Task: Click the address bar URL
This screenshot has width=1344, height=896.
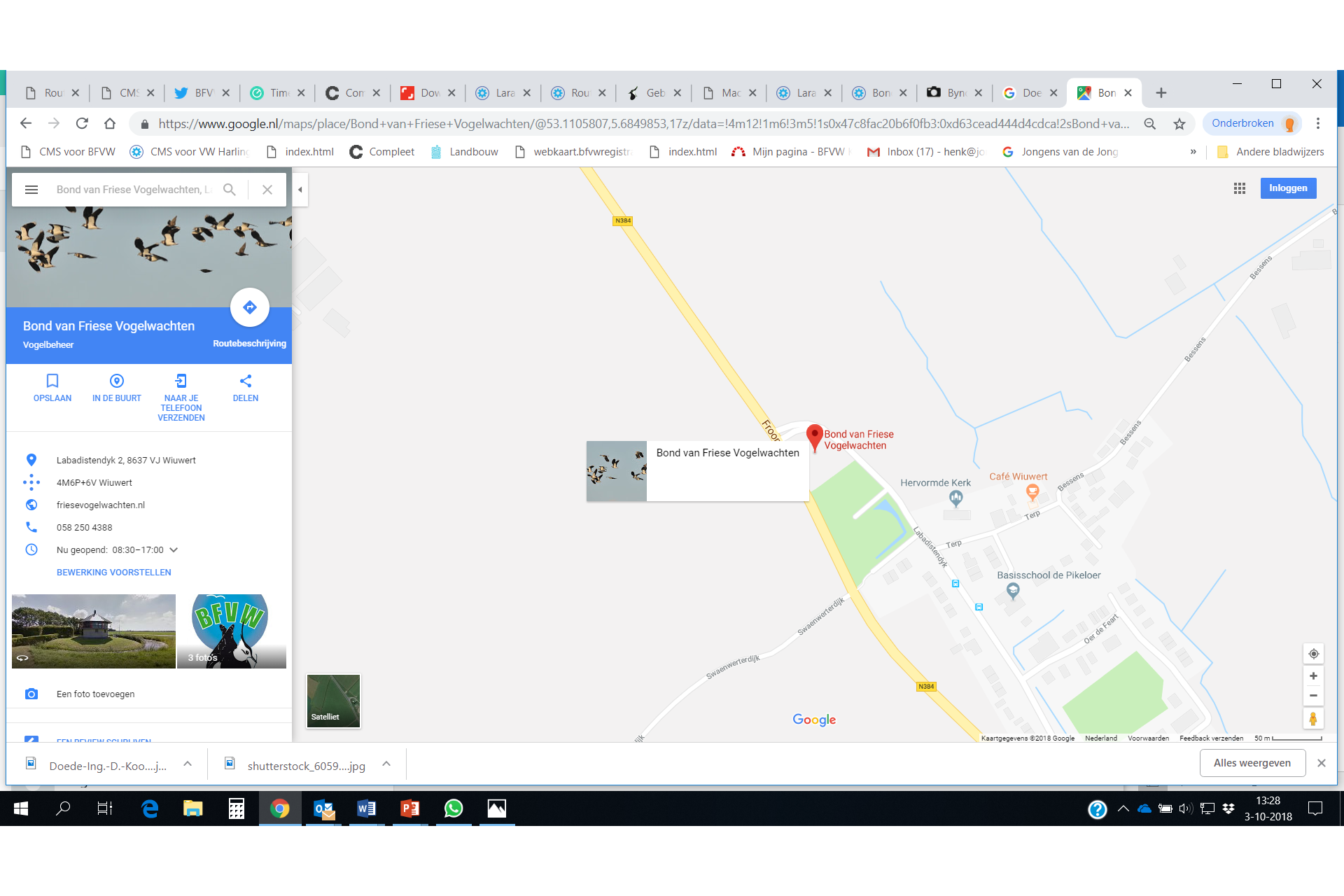Action: 643,124
